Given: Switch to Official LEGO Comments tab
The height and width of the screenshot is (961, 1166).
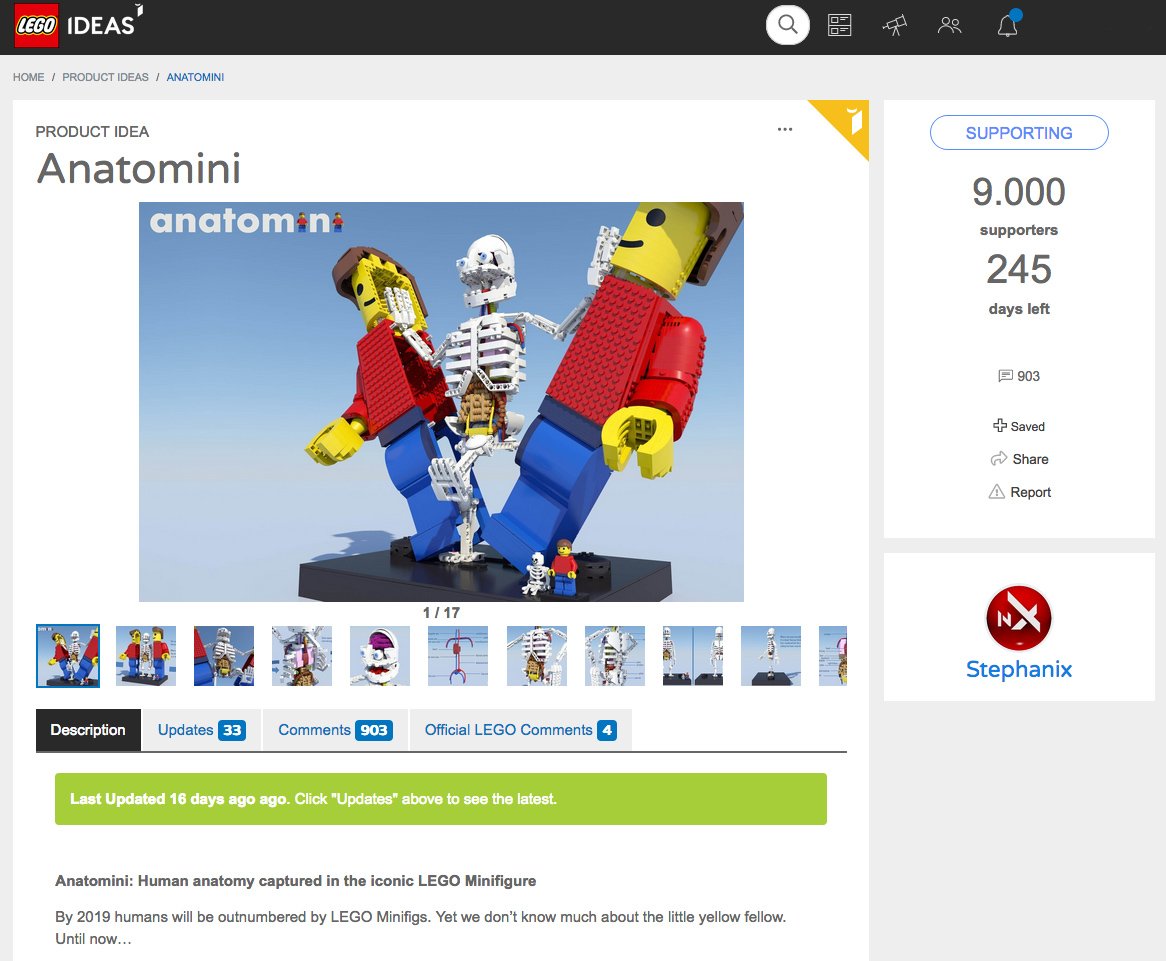Looking at the screenshot, I should 521,730.
